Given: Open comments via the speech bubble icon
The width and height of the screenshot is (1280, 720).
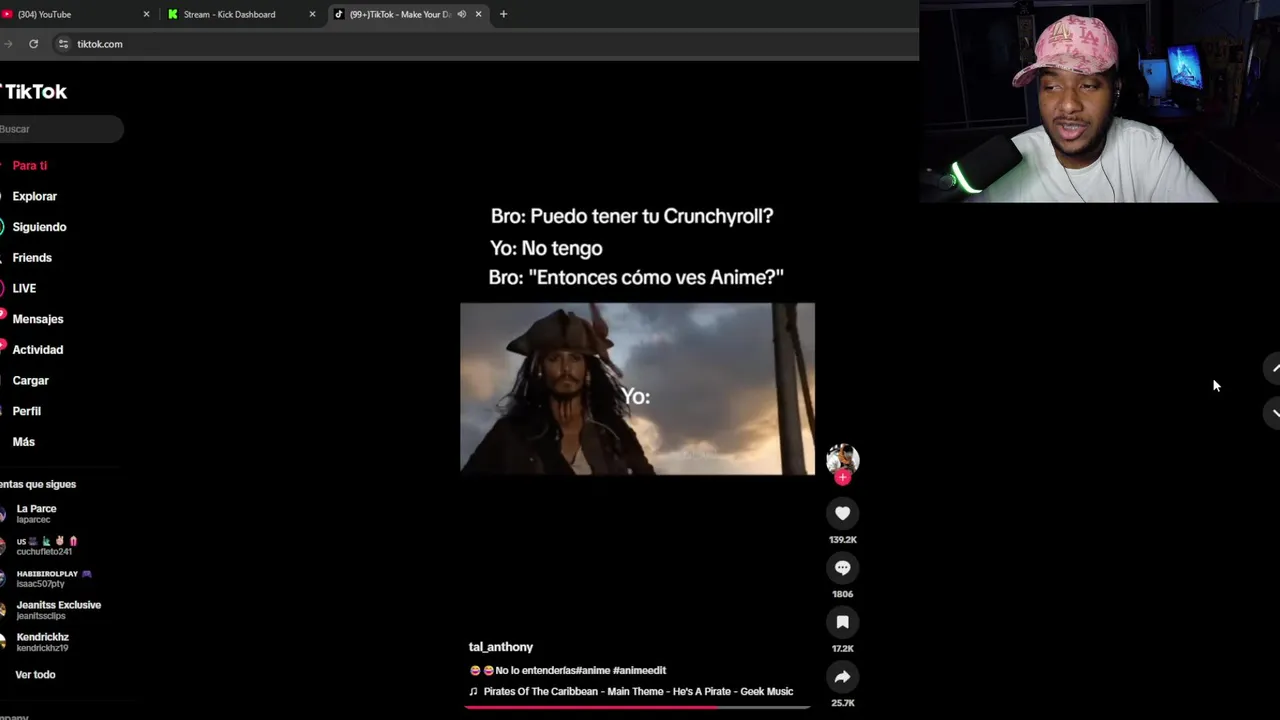Looking at the screenshot, I should pos(842,568).
